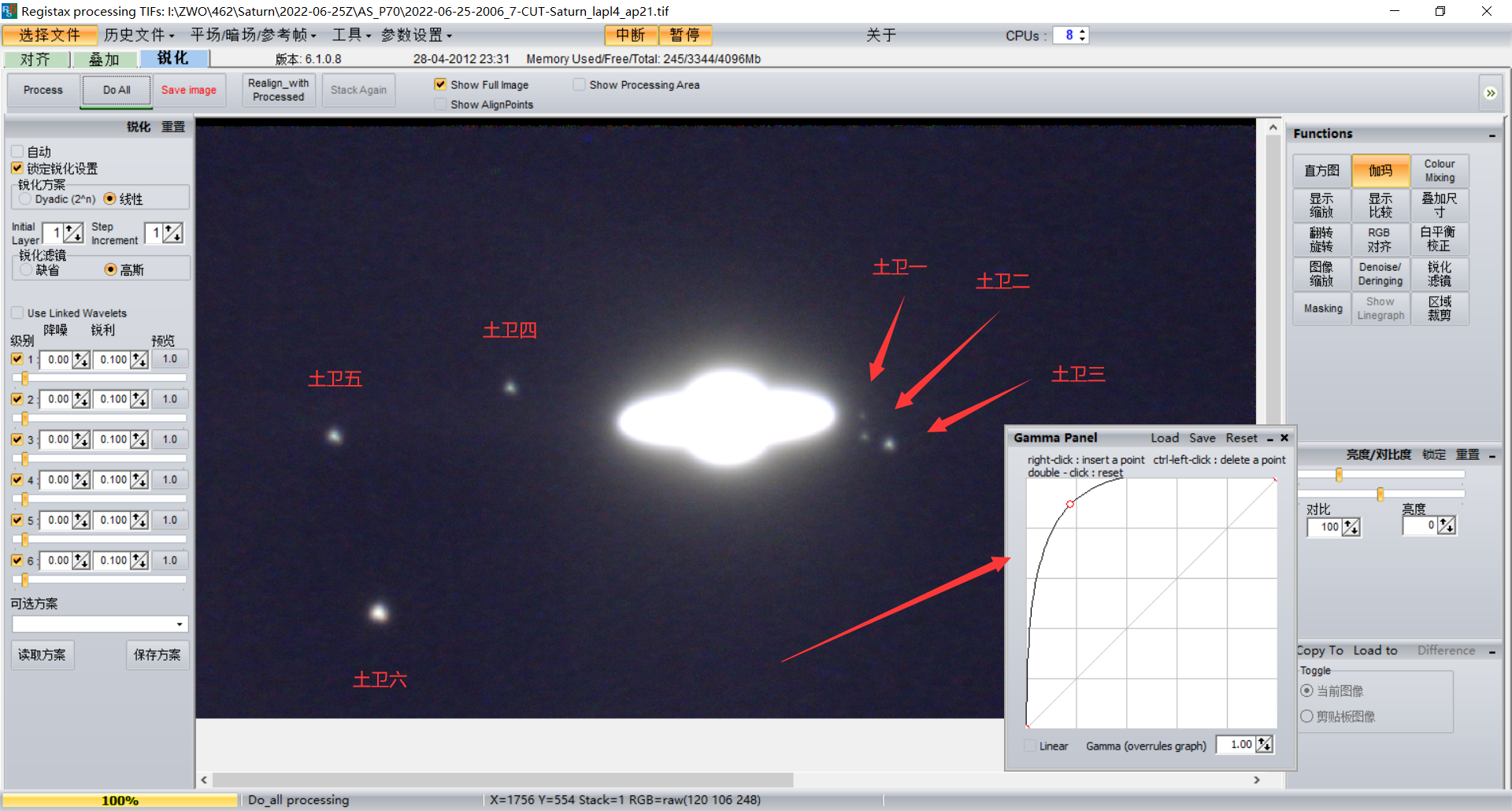This screenshot has height=811, width=1512.
Task: Select 剪贴板图像 toggle option
Action: click(x=1306, y=717)
